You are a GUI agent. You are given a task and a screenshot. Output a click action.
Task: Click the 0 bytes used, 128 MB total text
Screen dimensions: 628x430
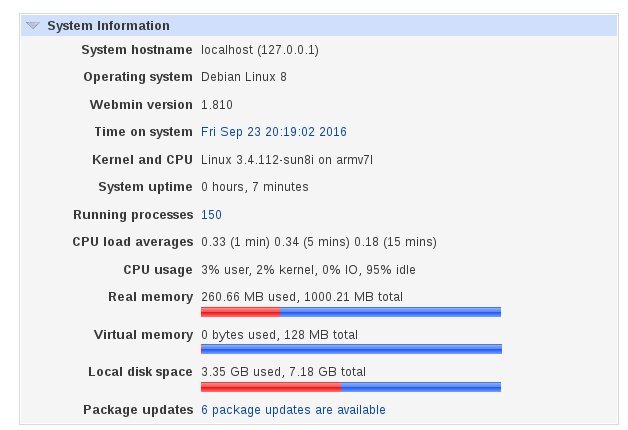[280, 335]
